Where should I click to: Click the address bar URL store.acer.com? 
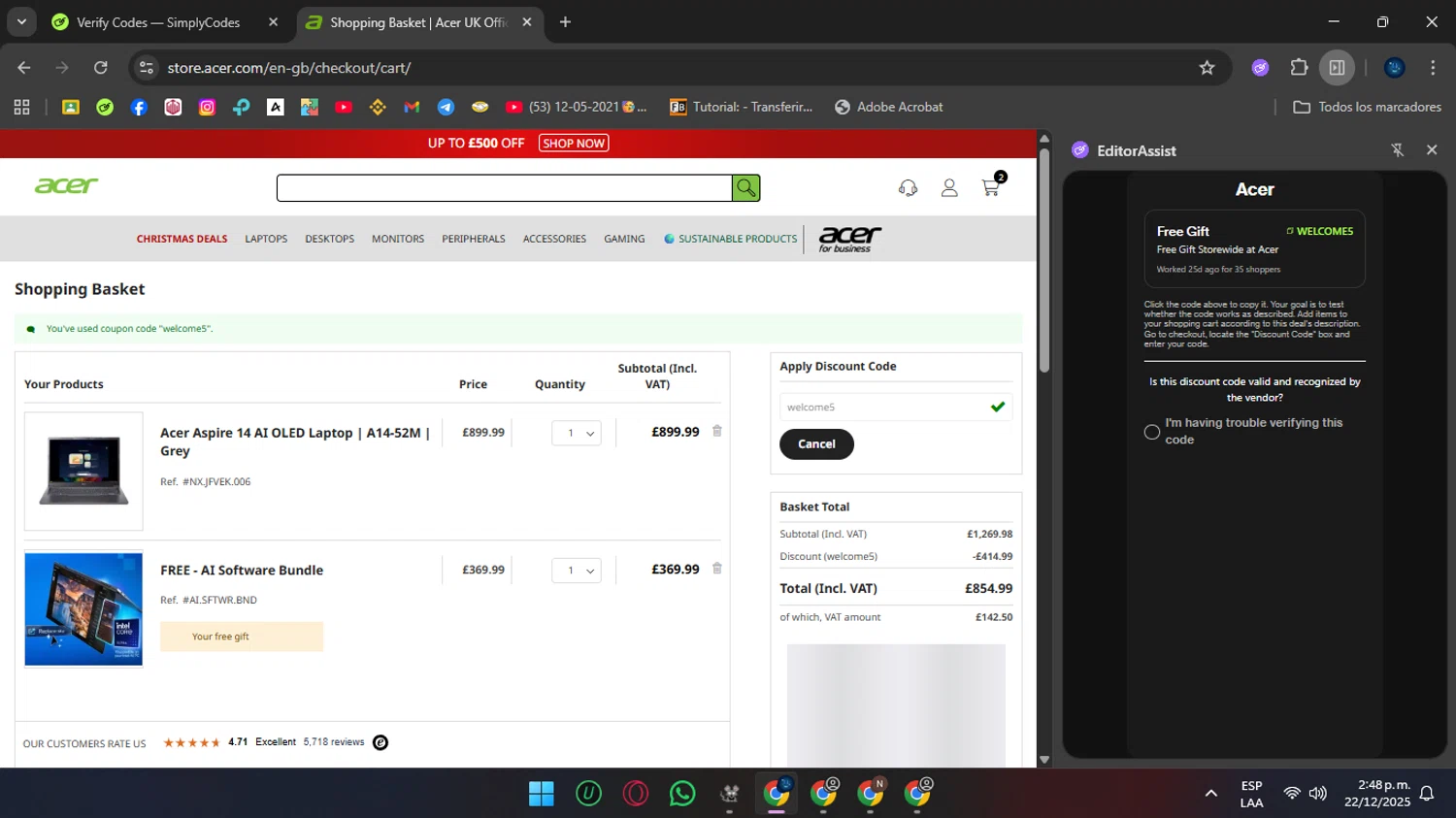click(289, 68)
